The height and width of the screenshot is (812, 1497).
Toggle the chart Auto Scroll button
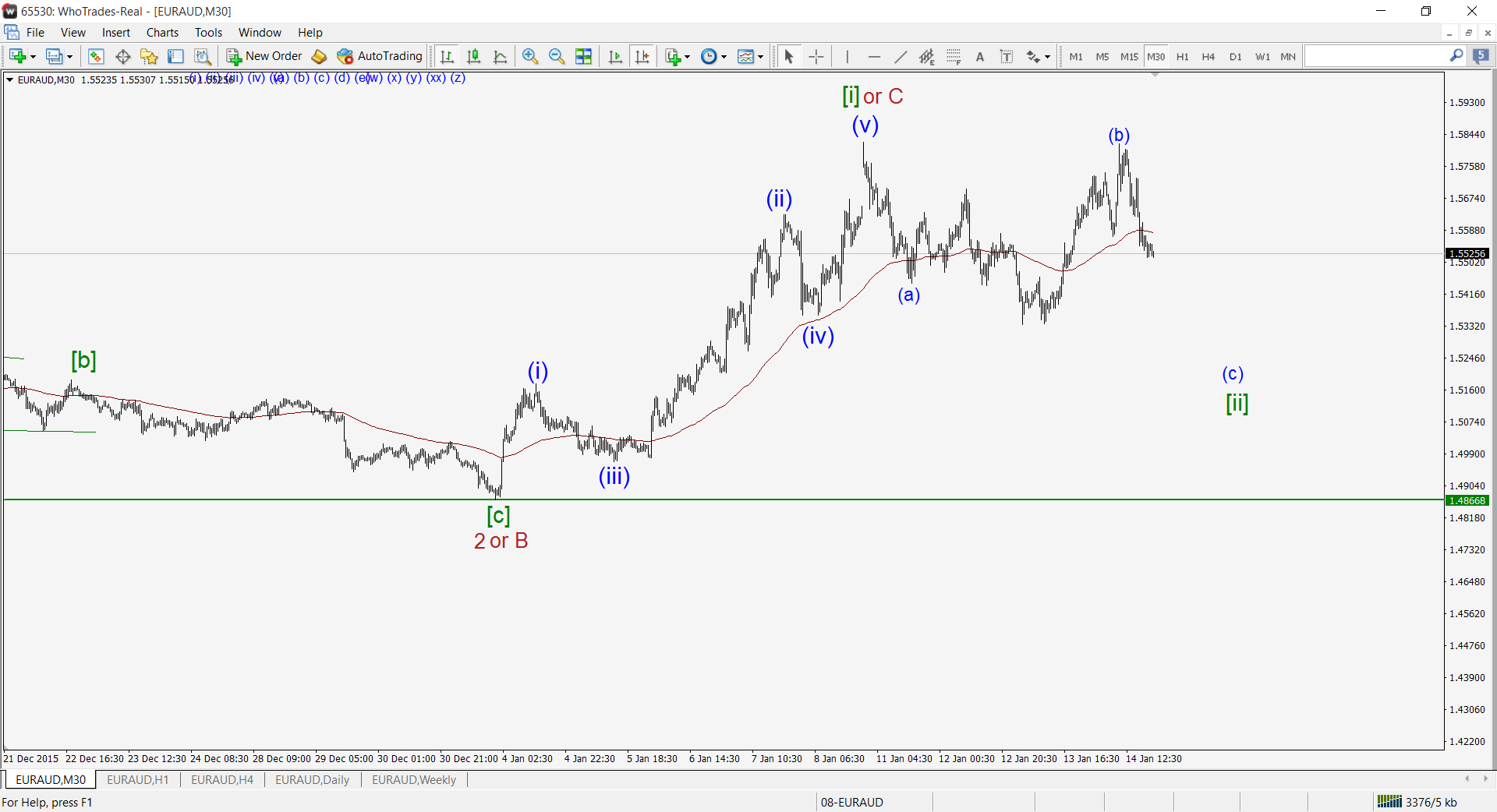click(615, 56)
